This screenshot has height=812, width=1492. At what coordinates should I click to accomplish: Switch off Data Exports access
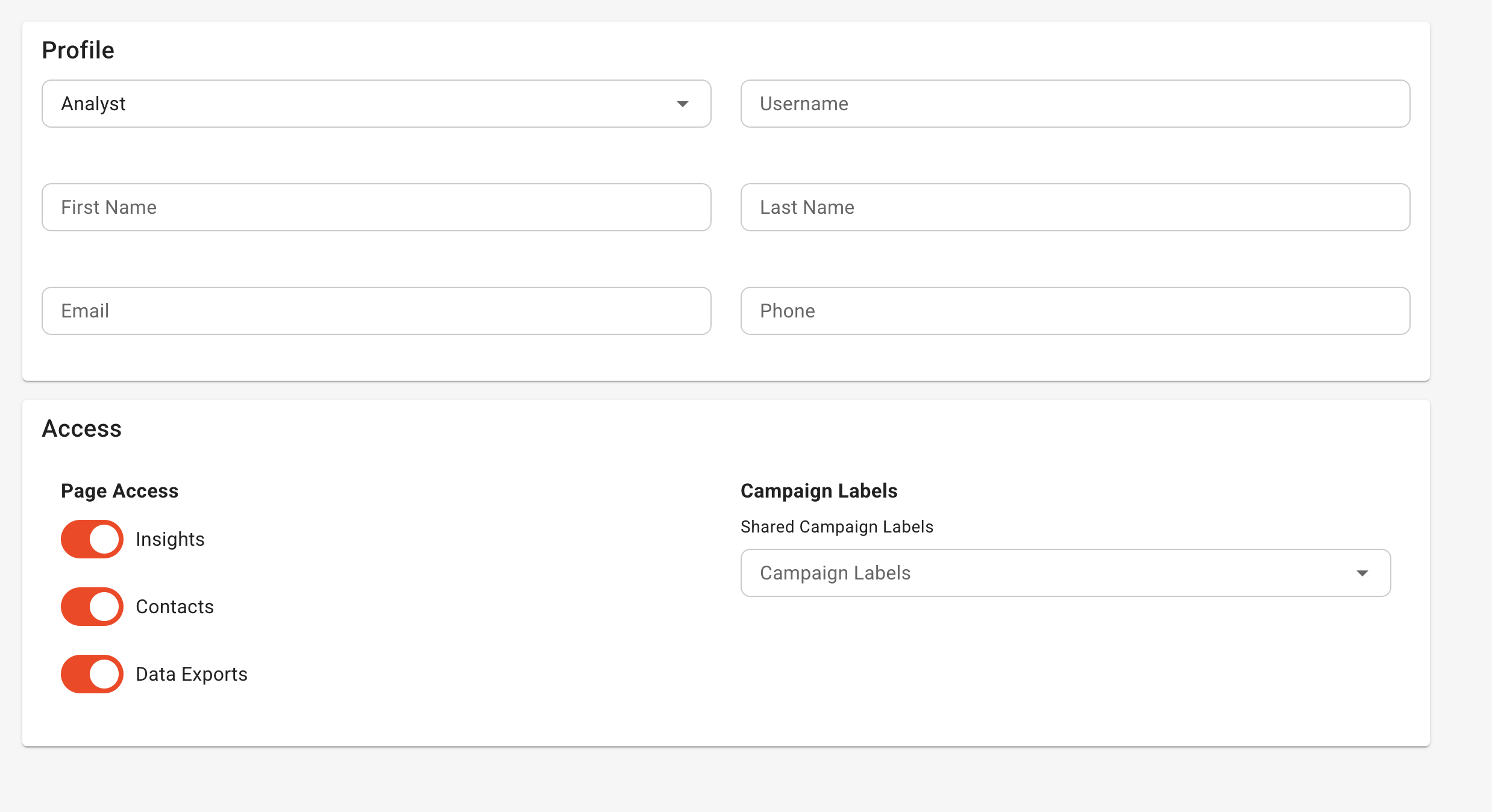tap(92, 674)
